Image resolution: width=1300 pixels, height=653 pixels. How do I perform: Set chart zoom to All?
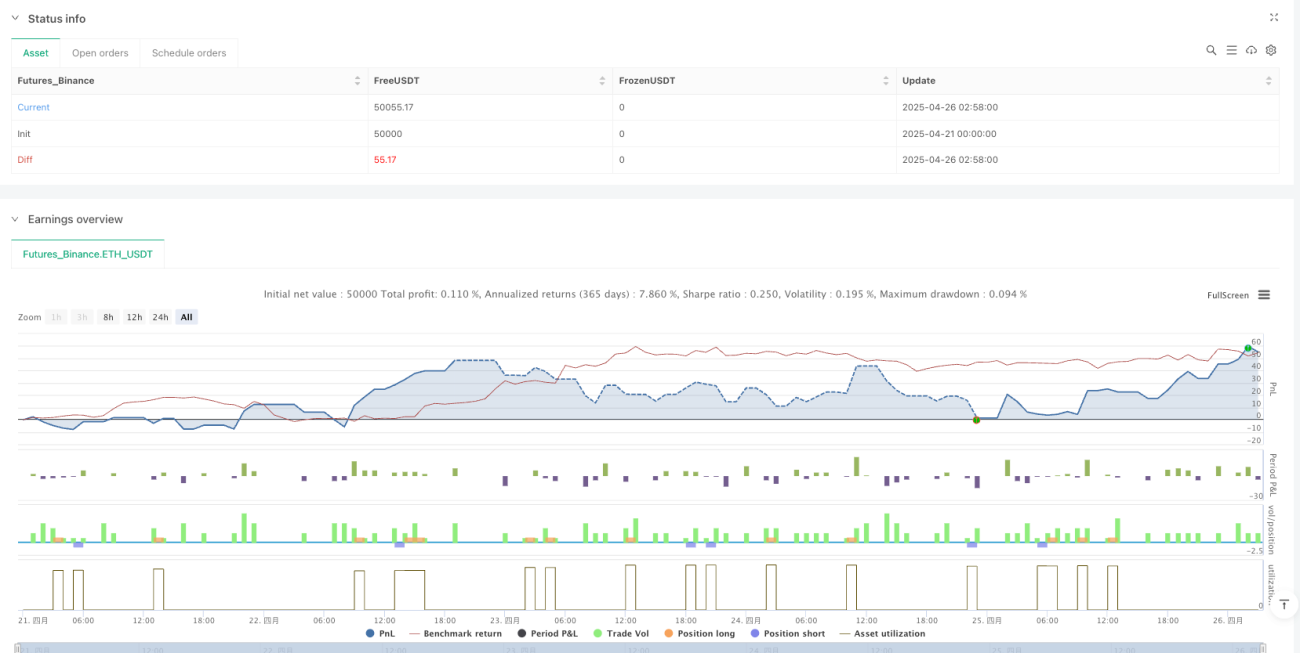(x=187, y=317)
